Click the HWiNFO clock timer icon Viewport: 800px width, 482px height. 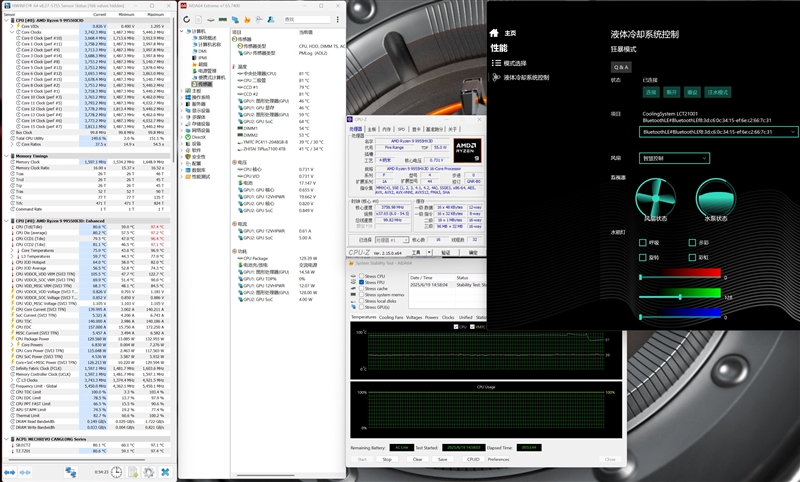(117, 471)
